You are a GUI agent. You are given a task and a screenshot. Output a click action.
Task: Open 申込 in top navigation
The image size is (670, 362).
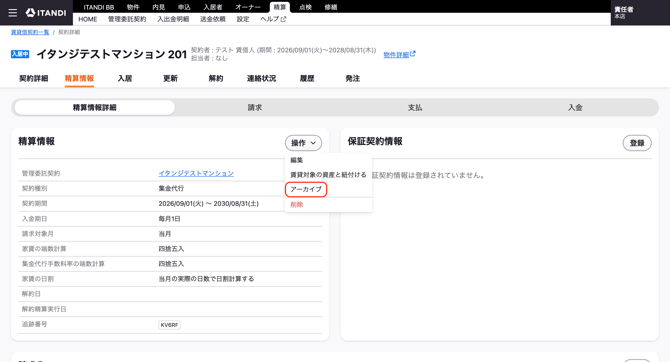[184, 7]
